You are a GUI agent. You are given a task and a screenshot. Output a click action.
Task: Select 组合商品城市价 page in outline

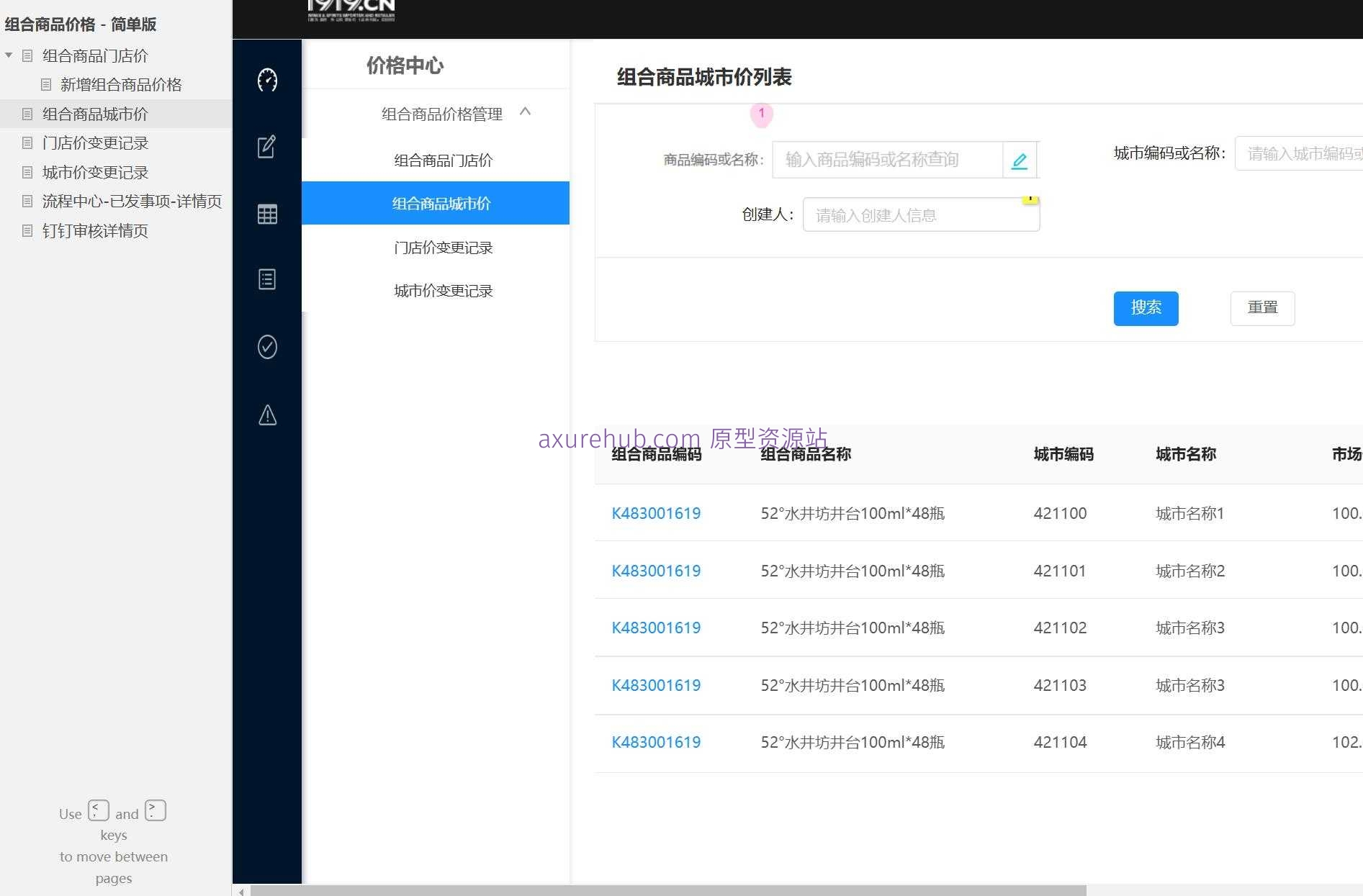[95, 114]
